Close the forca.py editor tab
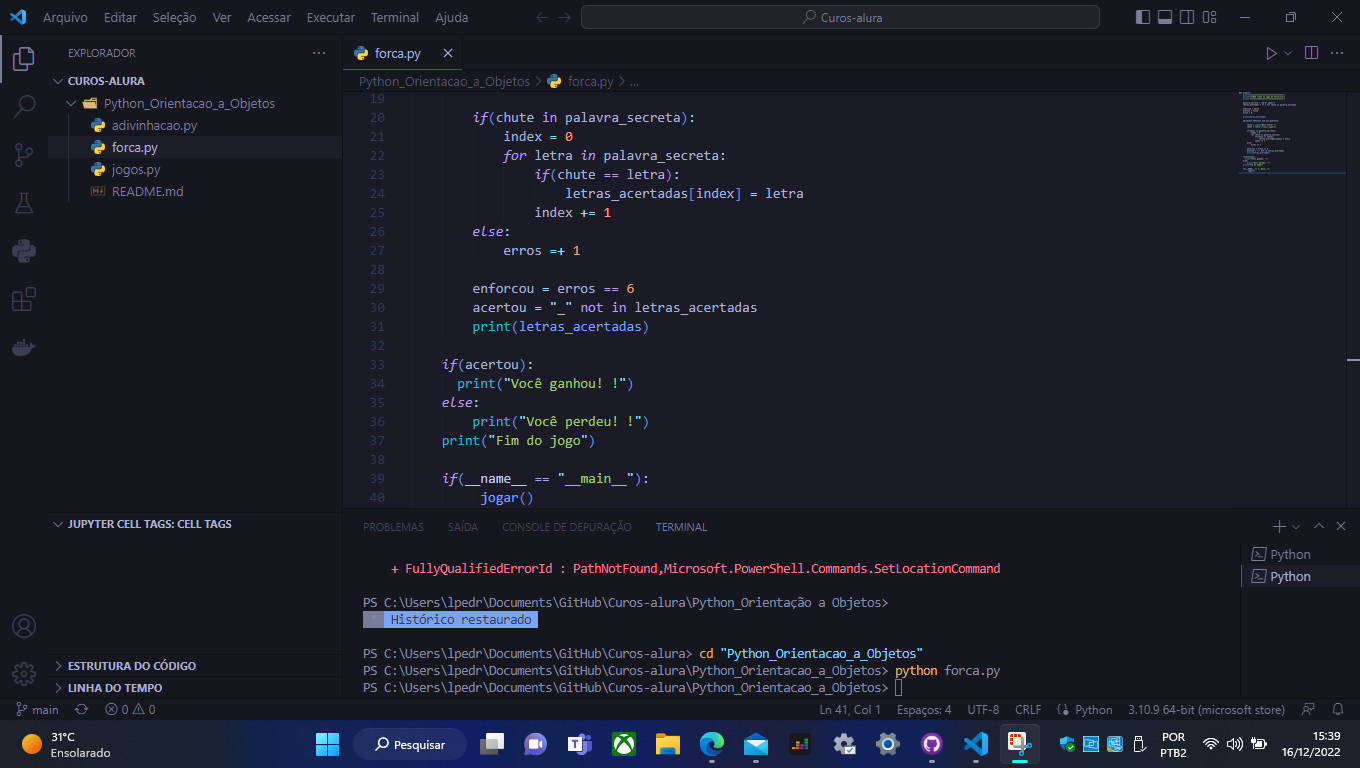 click(447, 53)
